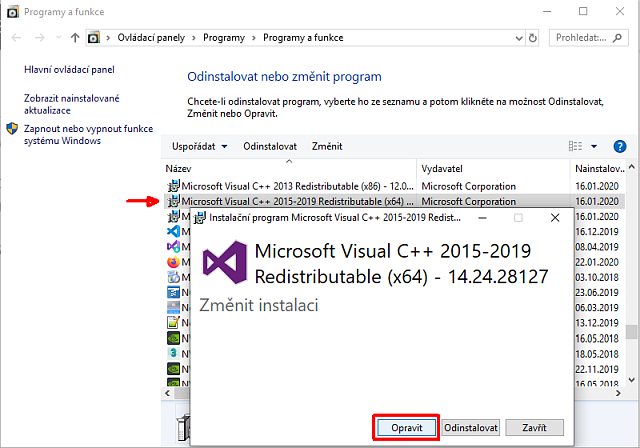Screen dimensions: 640x448
Task: Go up one level with up arrow
Action: tap(75, 38)
